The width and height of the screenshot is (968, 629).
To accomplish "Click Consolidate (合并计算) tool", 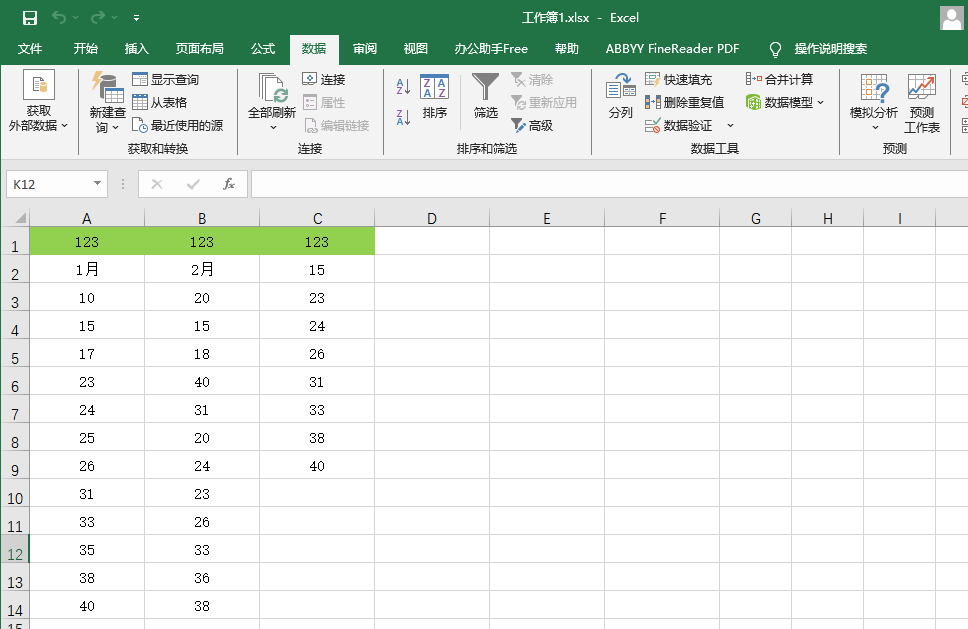I will tap(780, 79).
